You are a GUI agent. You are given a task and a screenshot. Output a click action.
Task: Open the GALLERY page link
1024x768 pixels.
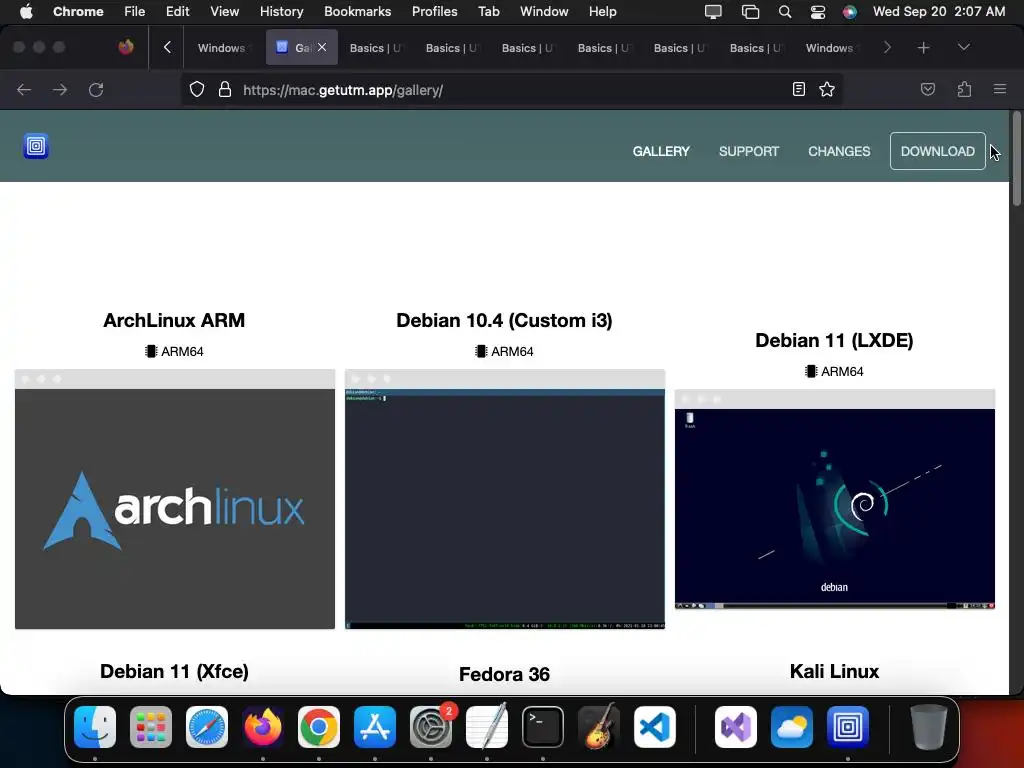click(661, 152)
